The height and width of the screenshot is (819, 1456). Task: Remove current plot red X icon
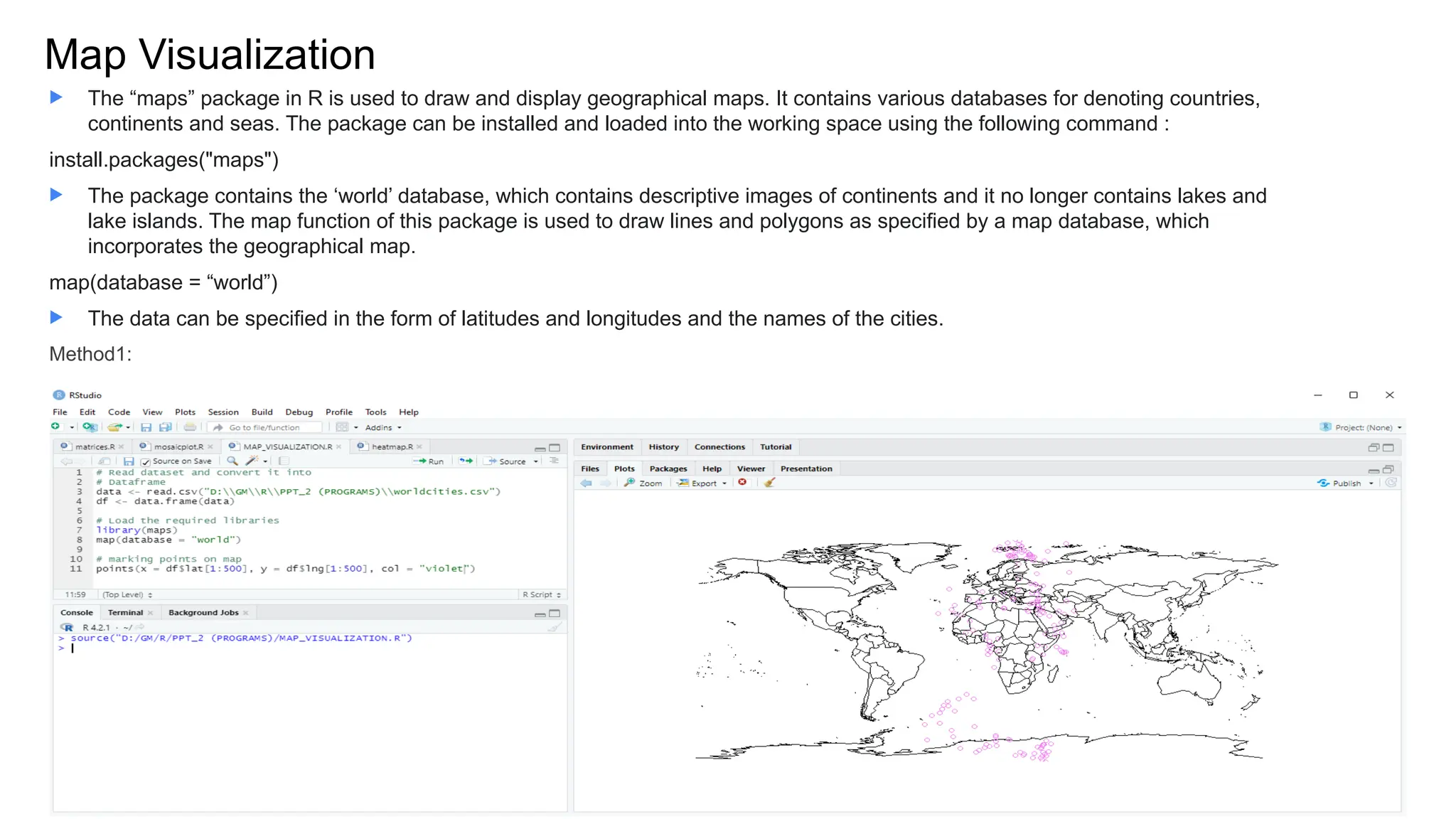click(x=742, y=482)
